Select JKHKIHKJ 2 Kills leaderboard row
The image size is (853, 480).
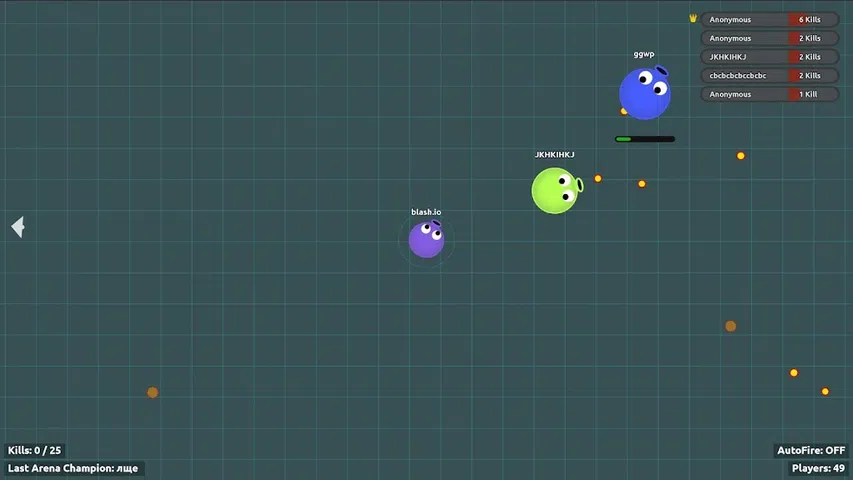(x=768, y=57)
